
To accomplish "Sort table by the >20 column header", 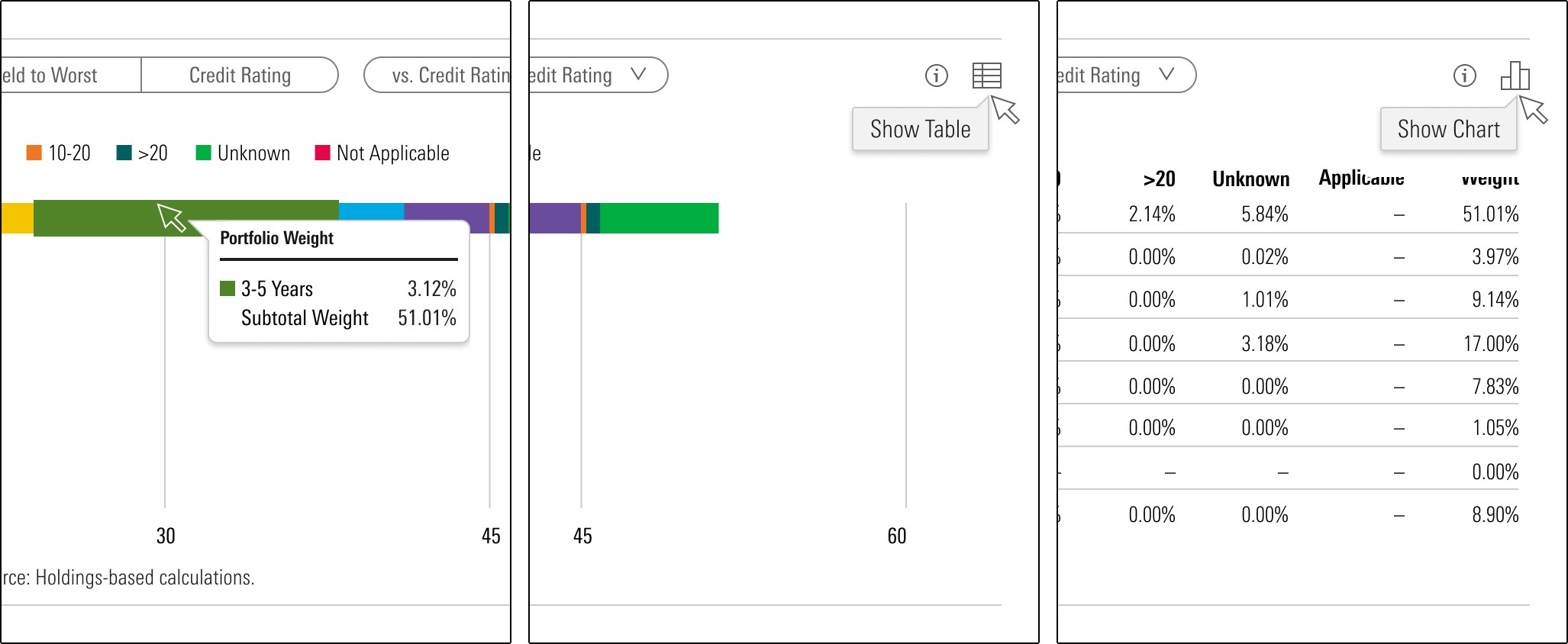I will [1159, 179].
